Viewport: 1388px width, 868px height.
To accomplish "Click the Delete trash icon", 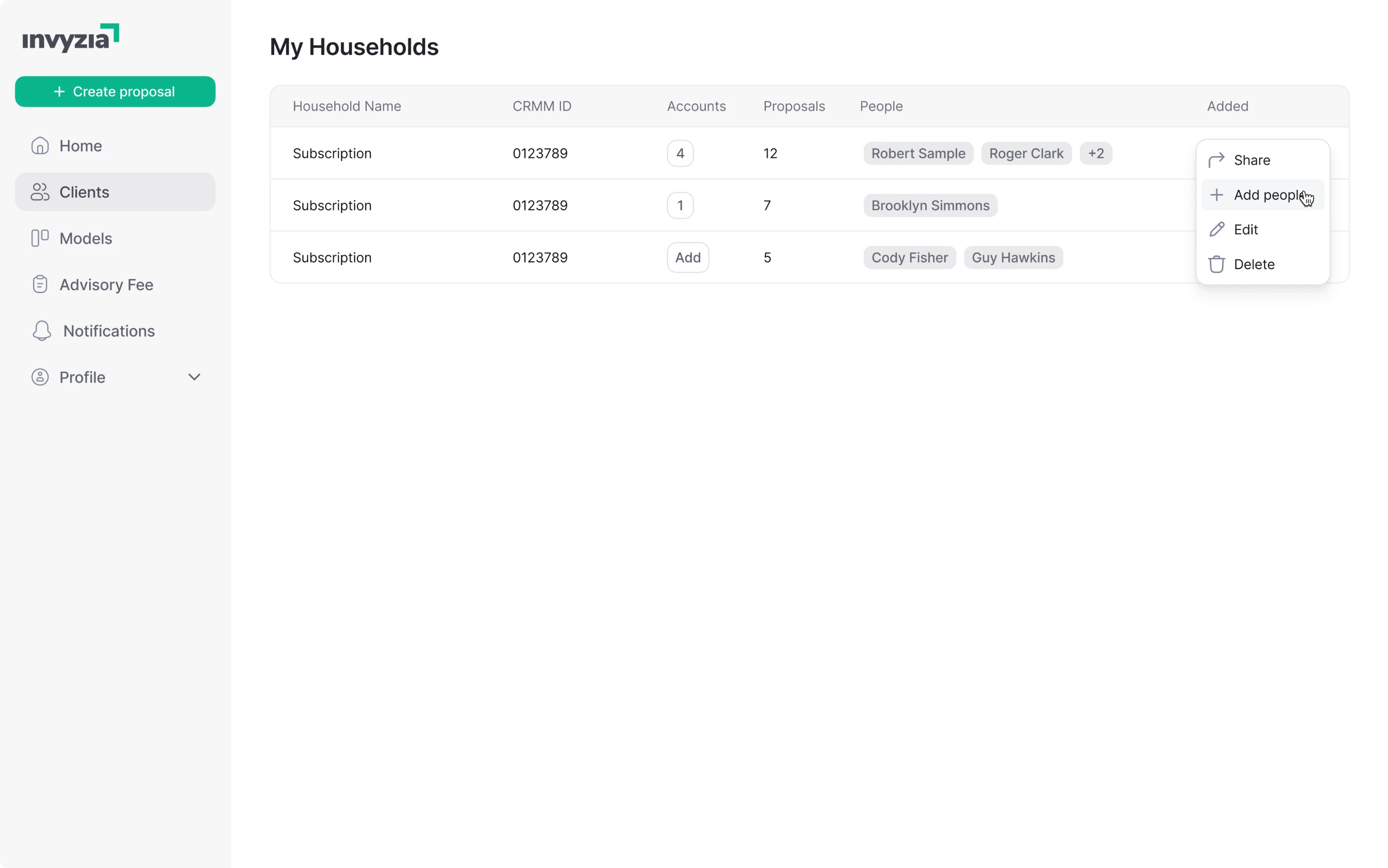I will coord(1217,264).
